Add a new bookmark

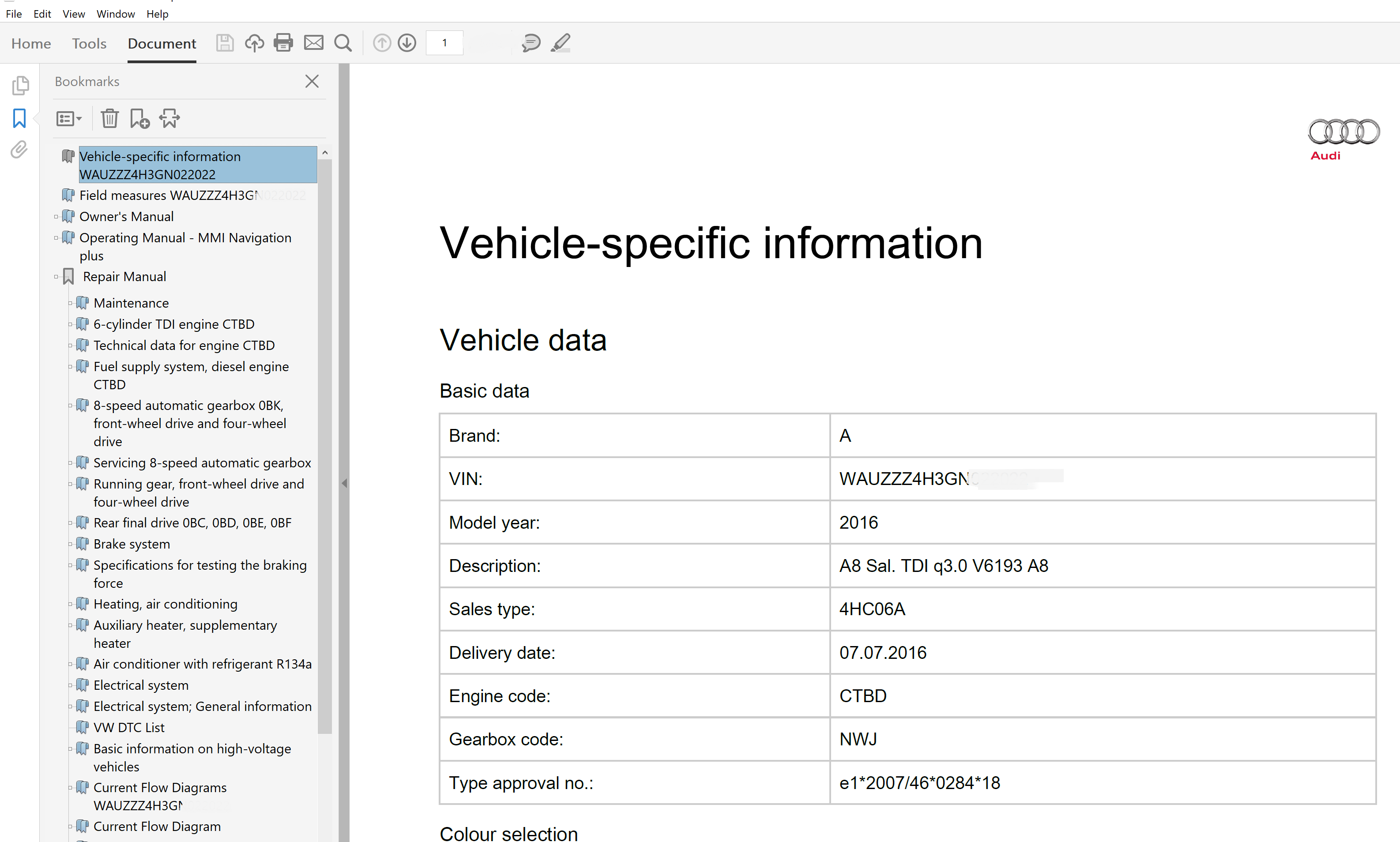point(139,118)
